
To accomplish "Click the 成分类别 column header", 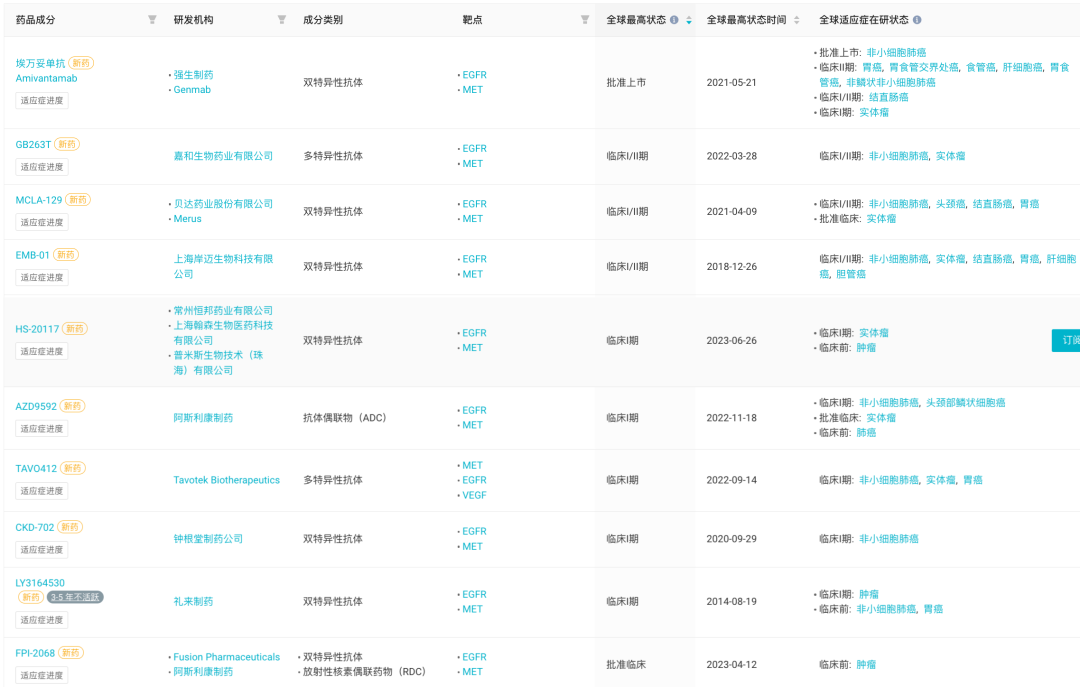I will pos(323,20).
